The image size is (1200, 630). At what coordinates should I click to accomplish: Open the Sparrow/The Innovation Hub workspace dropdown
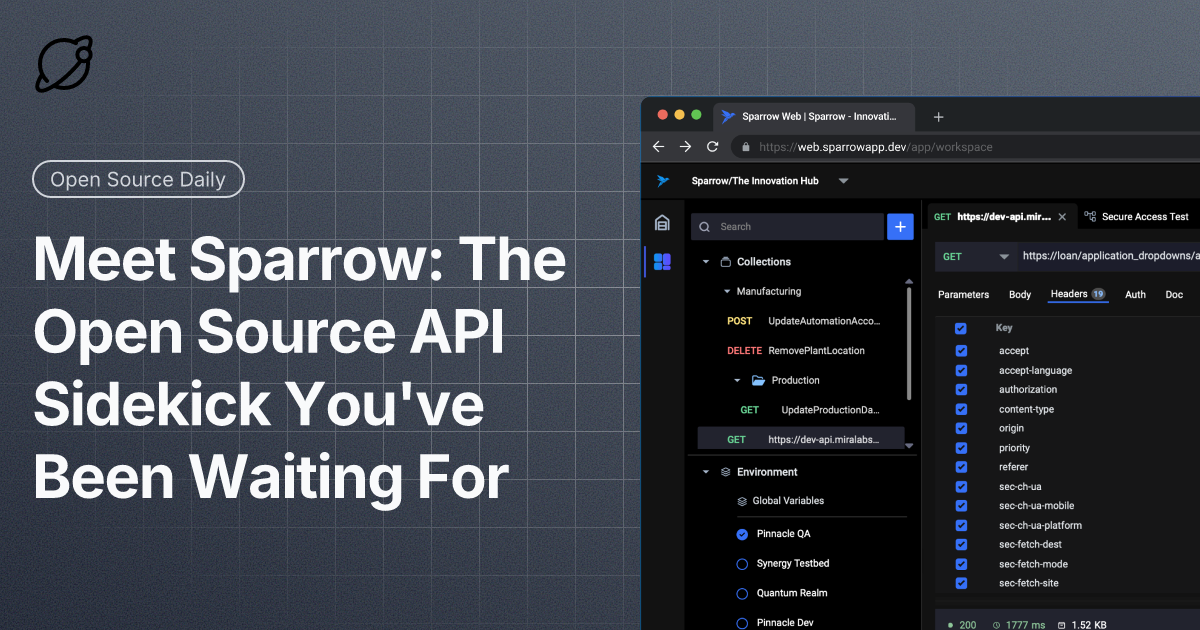point(843,181)
